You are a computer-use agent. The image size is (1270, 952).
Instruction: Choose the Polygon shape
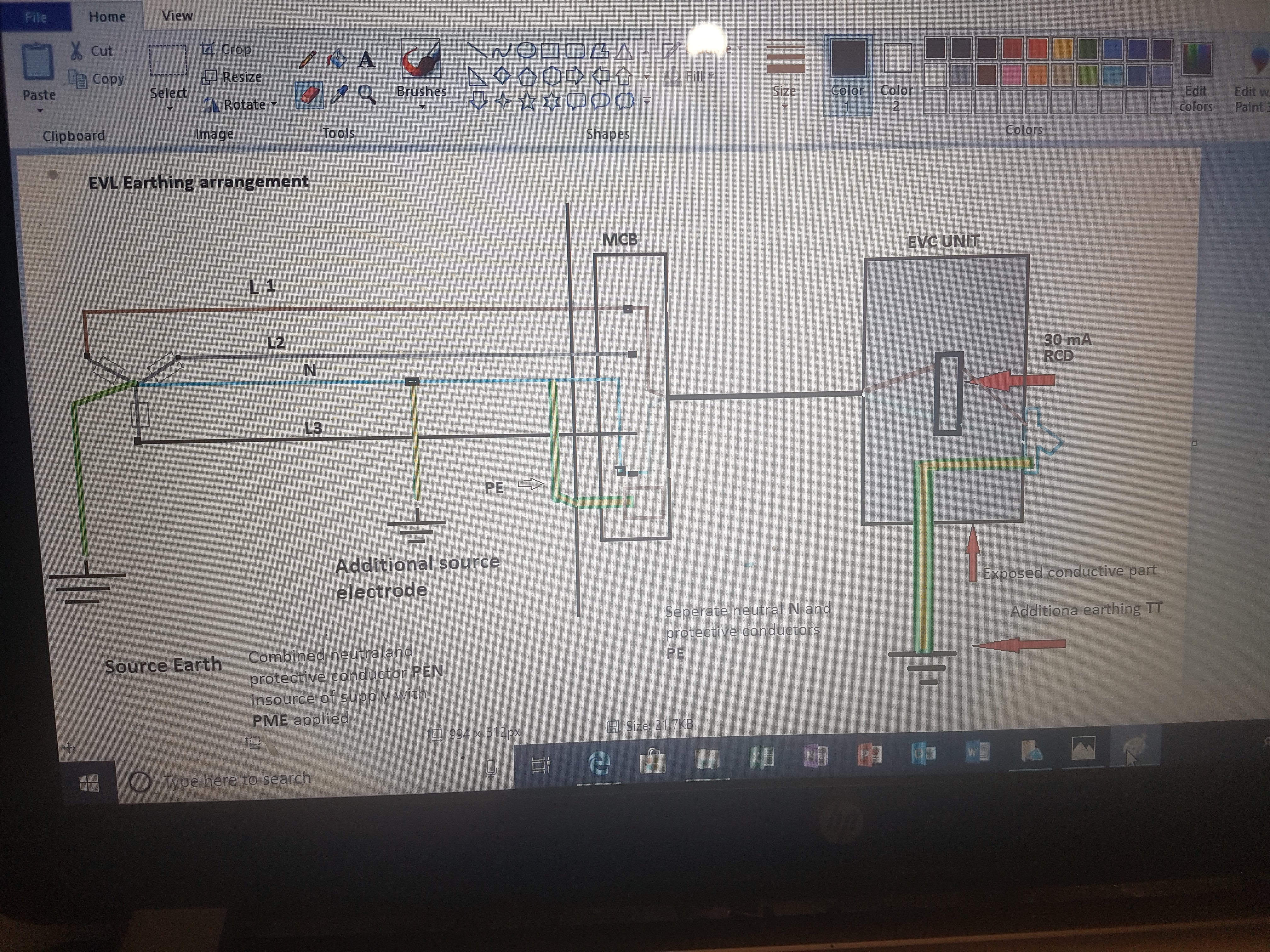(x=599, y=52)
